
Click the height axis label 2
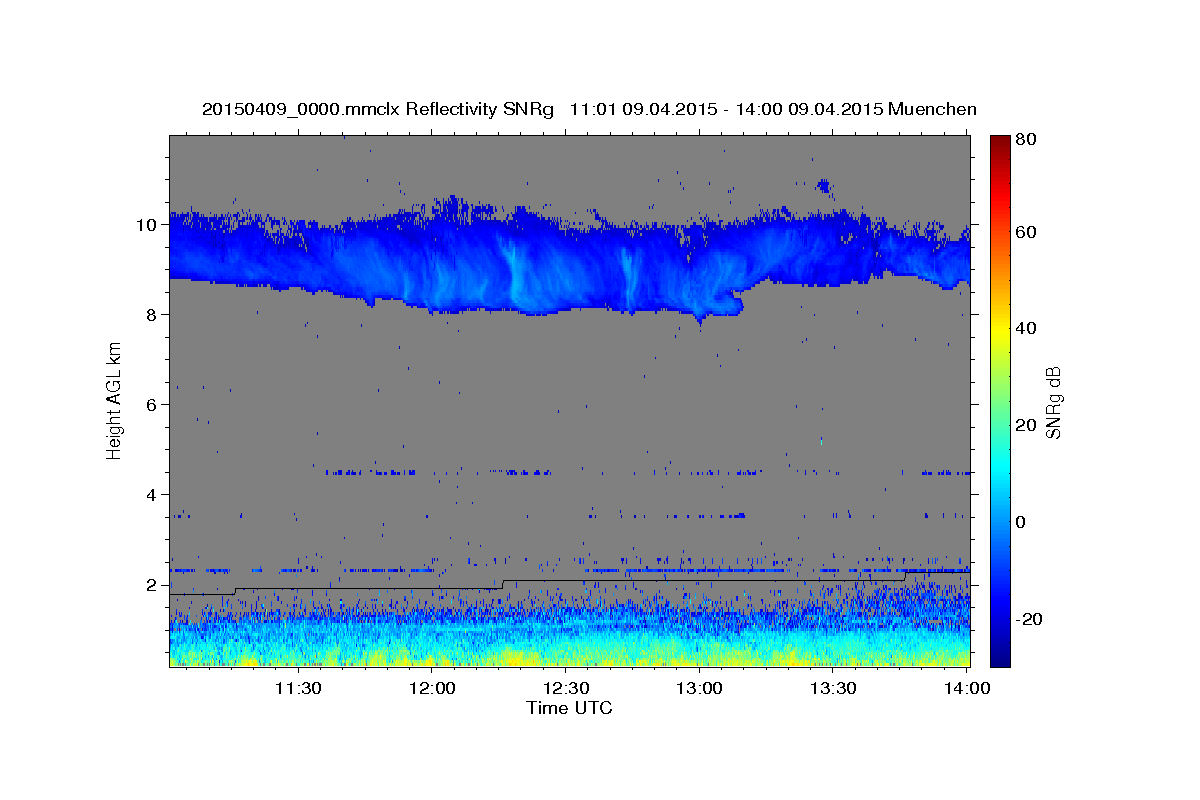click(153, 585)
